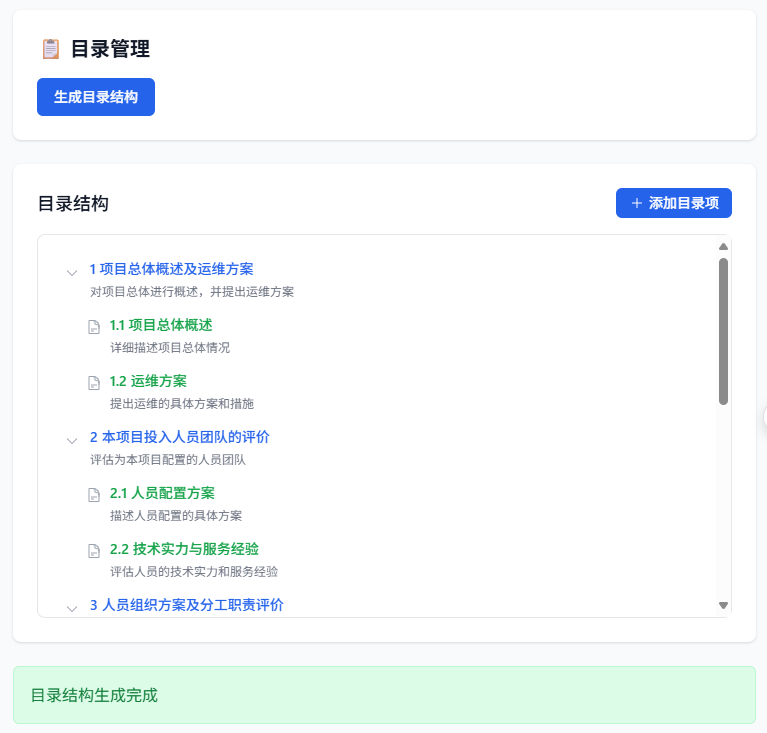Toggle chevron for 3 人员组织方案及分工职责评价
This screenshot has height=733, width=767.
(72, 607)
